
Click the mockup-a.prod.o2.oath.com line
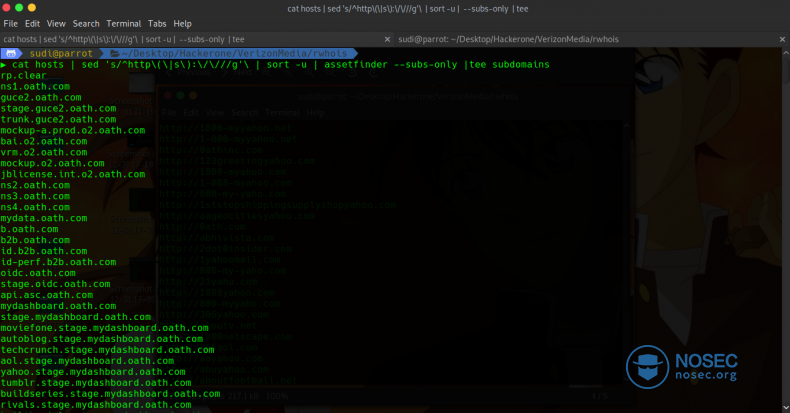pos(73,130)
